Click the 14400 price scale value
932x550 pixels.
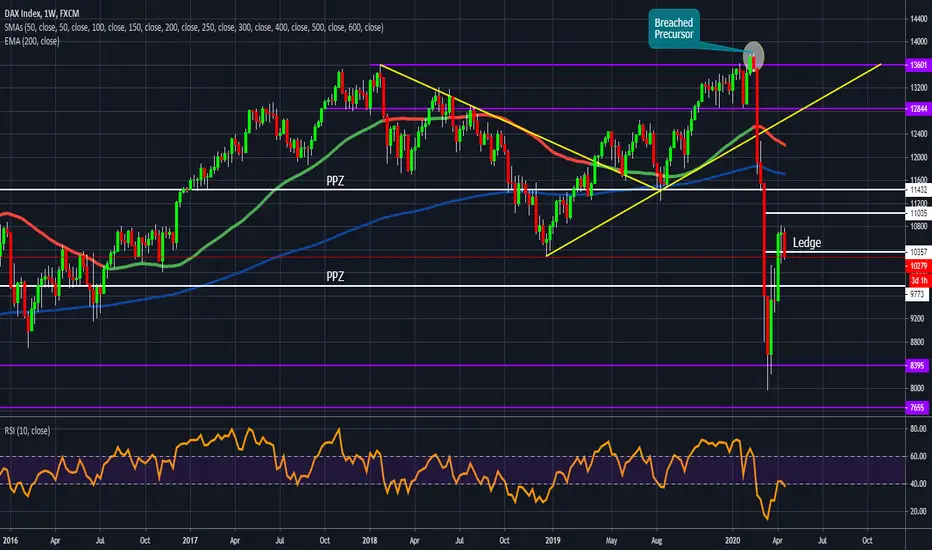click(918, 19)
